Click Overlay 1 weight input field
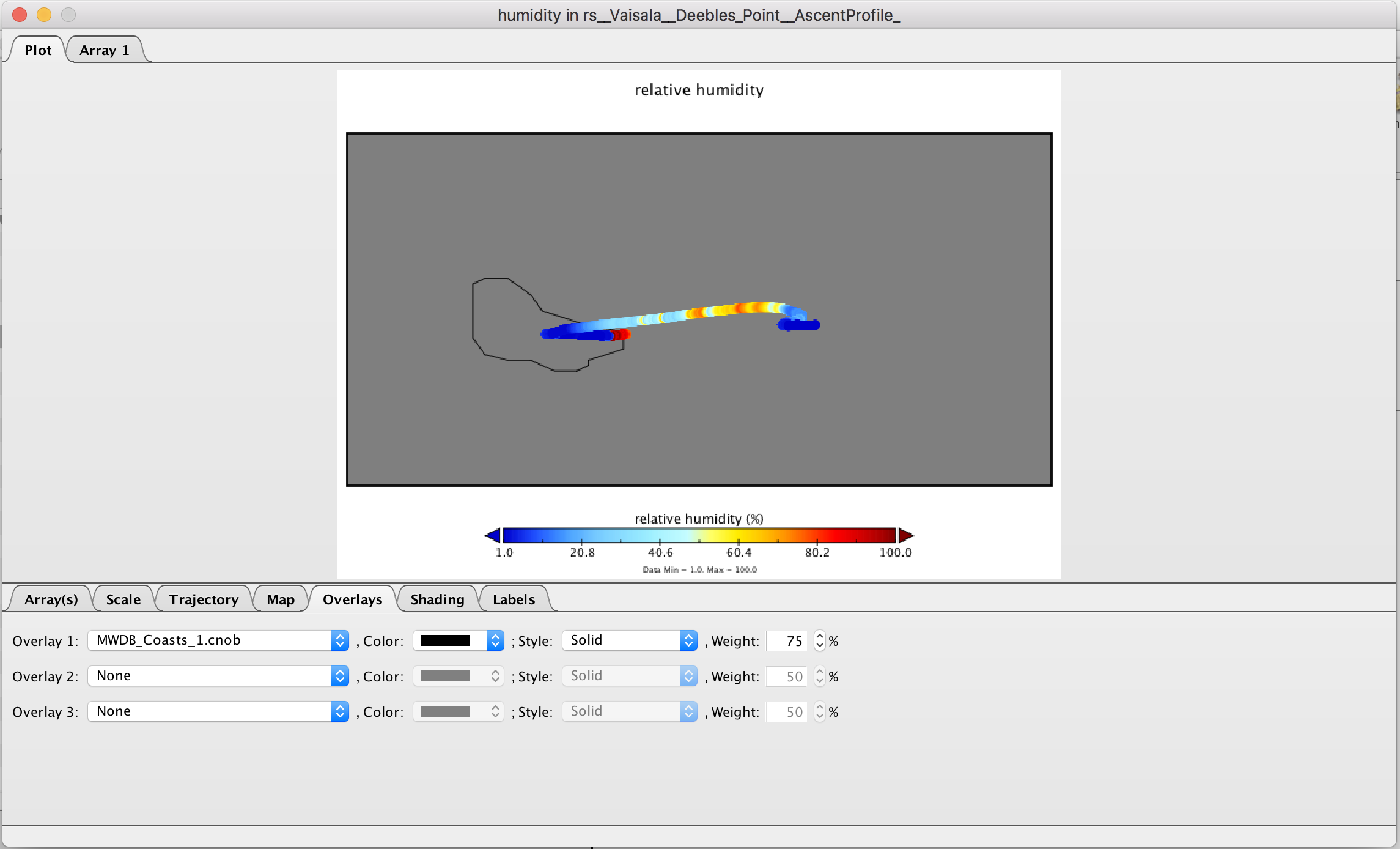Image resolution: width=1400 pixels, height=849 pixels. click(786, 640)
